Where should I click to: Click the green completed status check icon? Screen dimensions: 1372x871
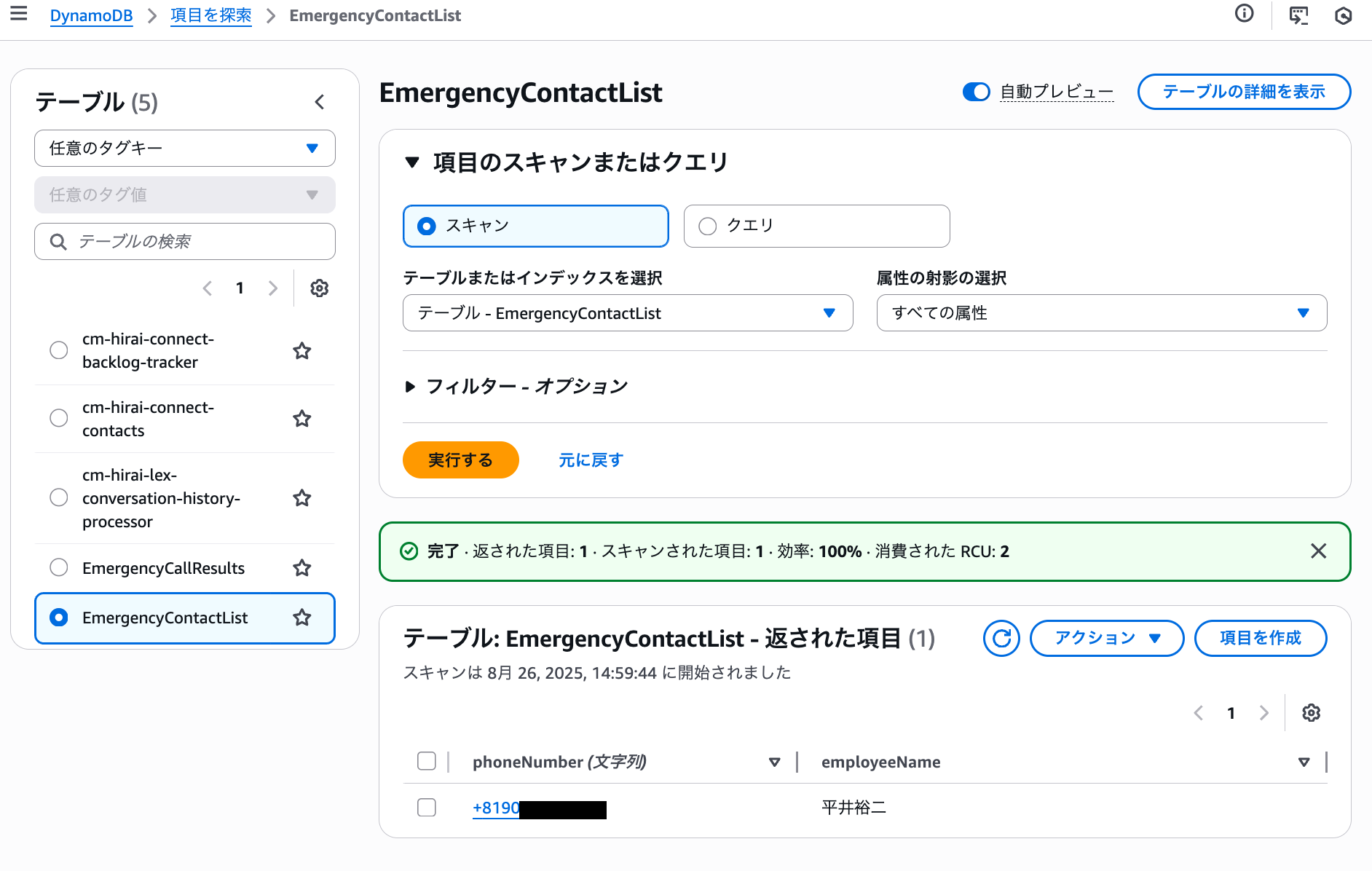click(409, 551)
